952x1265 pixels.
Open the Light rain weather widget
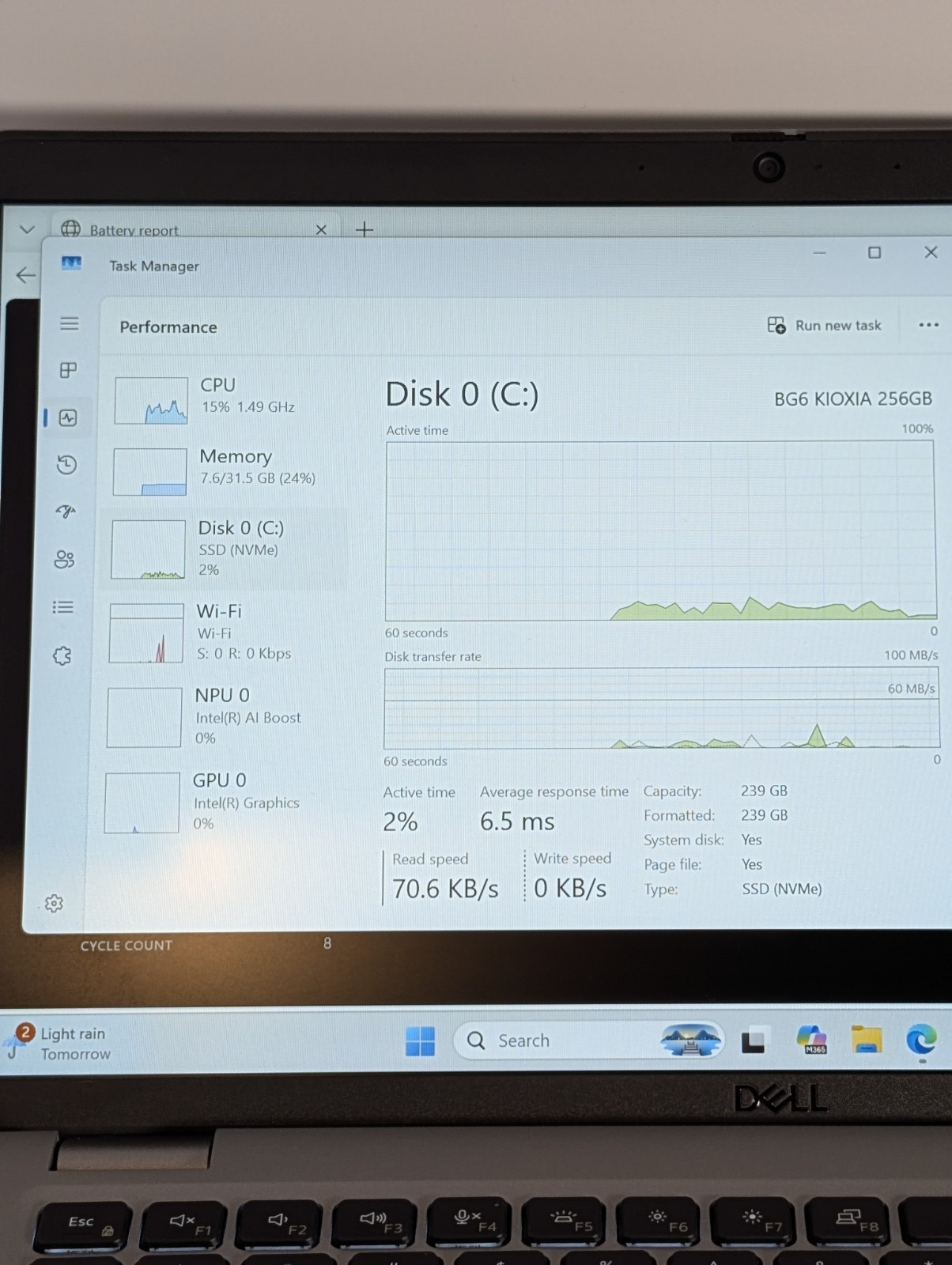click(59, 1043)
